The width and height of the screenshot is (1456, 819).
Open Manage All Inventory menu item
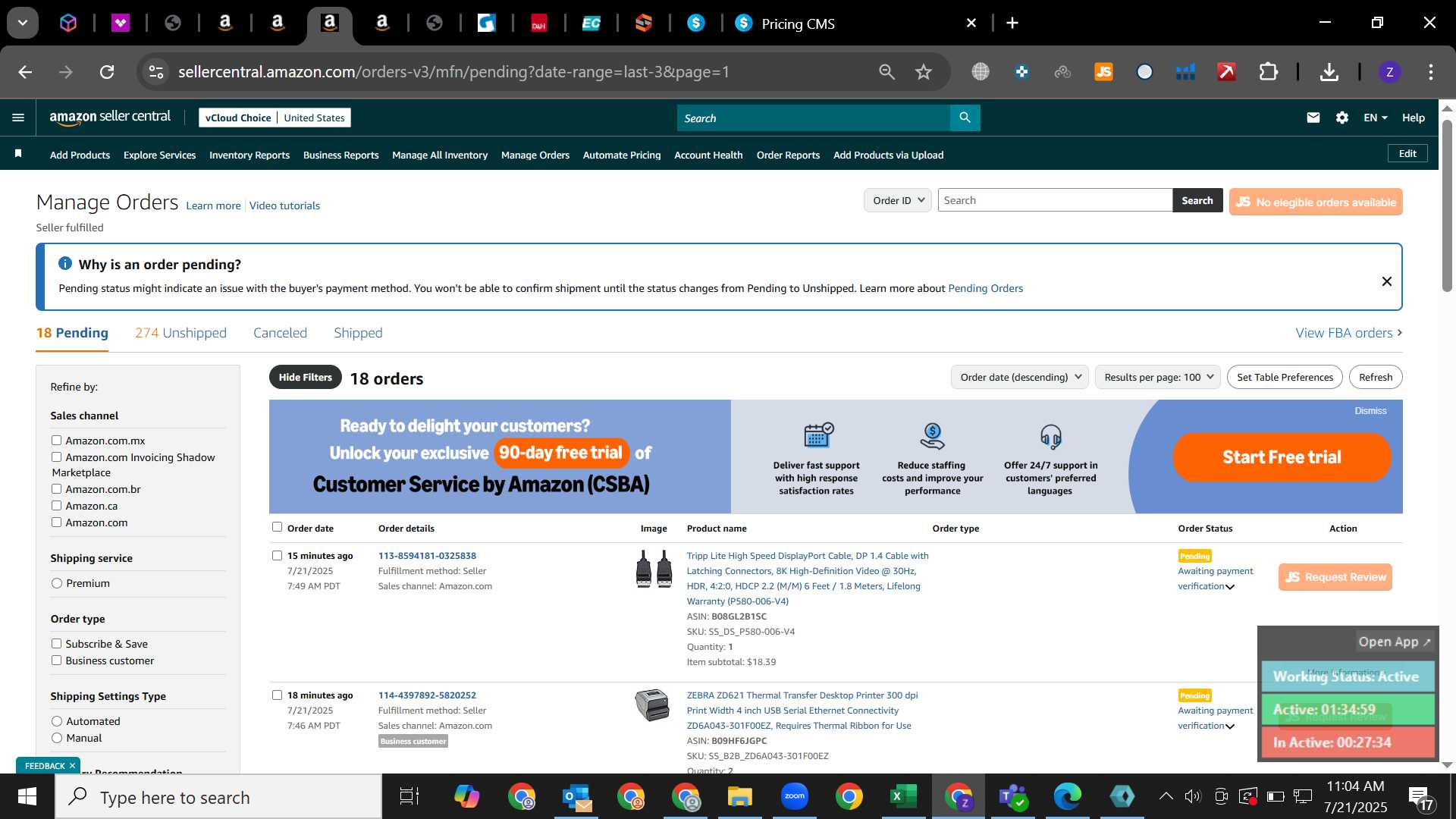[440, 155]
